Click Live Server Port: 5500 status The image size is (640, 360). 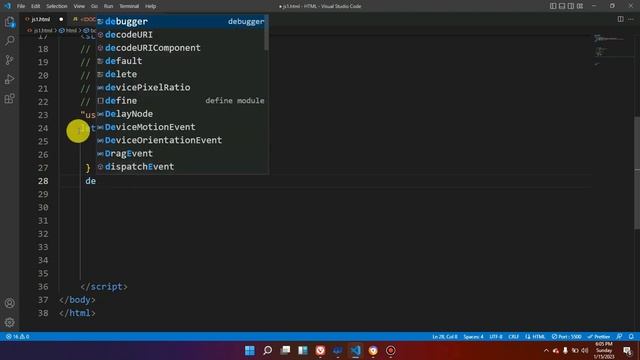(x=567, y=337)
